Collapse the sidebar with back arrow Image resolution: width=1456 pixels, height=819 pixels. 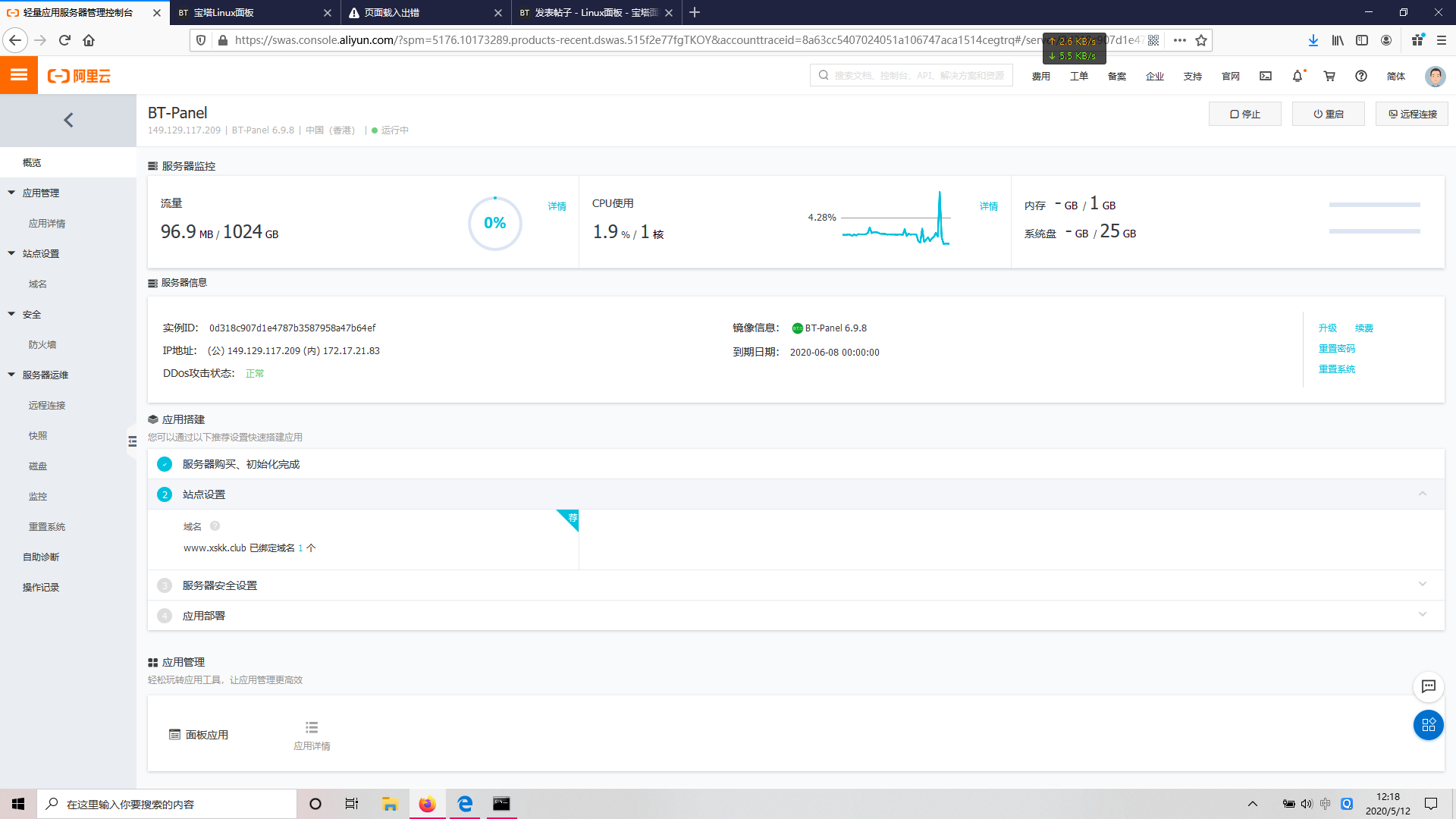tap(68, 120)
